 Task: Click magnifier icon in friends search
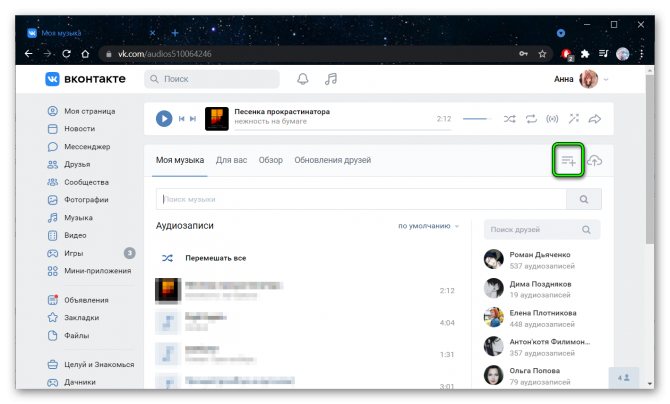click(586, 230)
